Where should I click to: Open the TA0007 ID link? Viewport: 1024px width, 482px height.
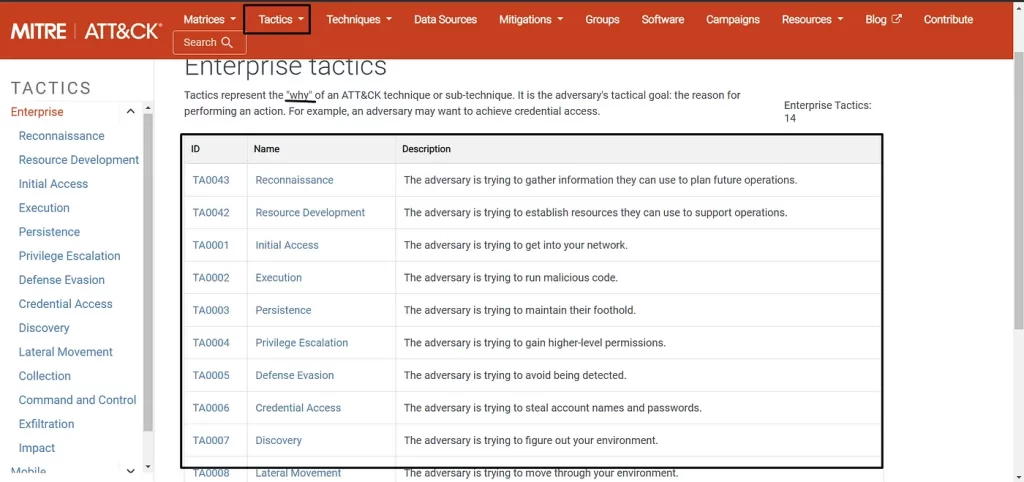[211, 441]
